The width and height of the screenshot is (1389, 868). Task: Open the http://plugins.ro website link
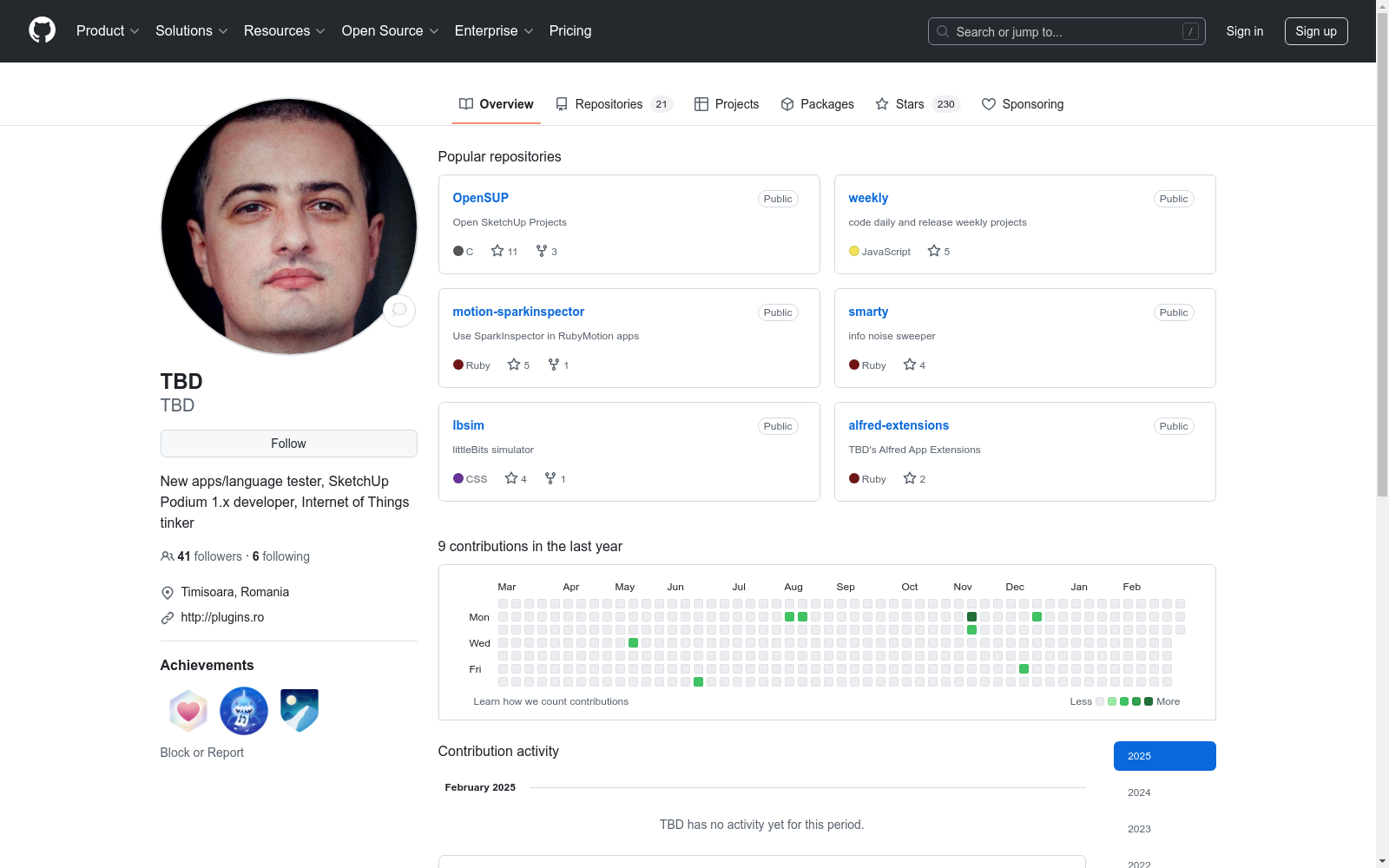click(222, 617)
